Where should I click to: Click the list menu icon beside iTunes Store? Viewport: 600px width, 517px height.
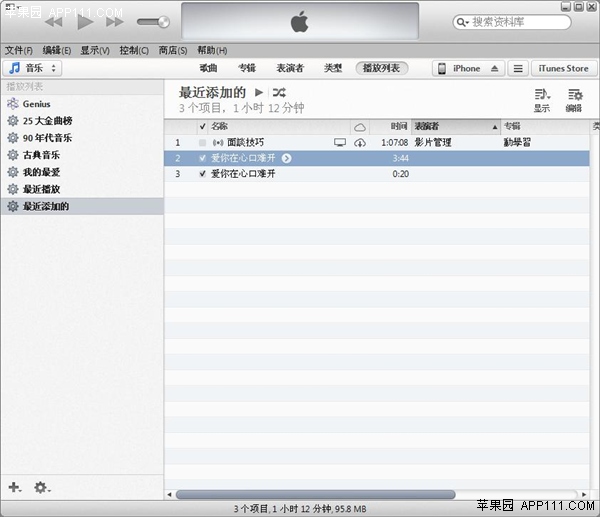click(x=517, y=69)
